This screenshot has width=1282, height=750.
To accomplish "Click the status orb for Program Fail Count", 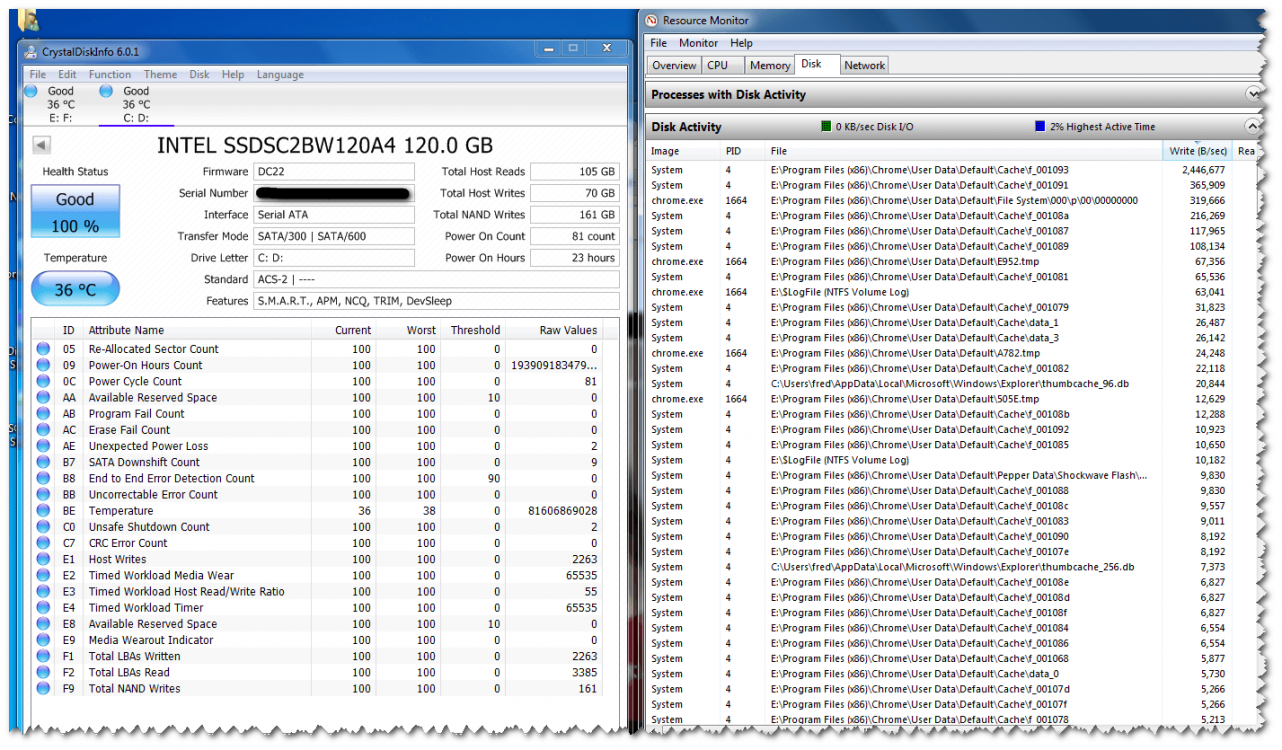I will coord(43,414).
